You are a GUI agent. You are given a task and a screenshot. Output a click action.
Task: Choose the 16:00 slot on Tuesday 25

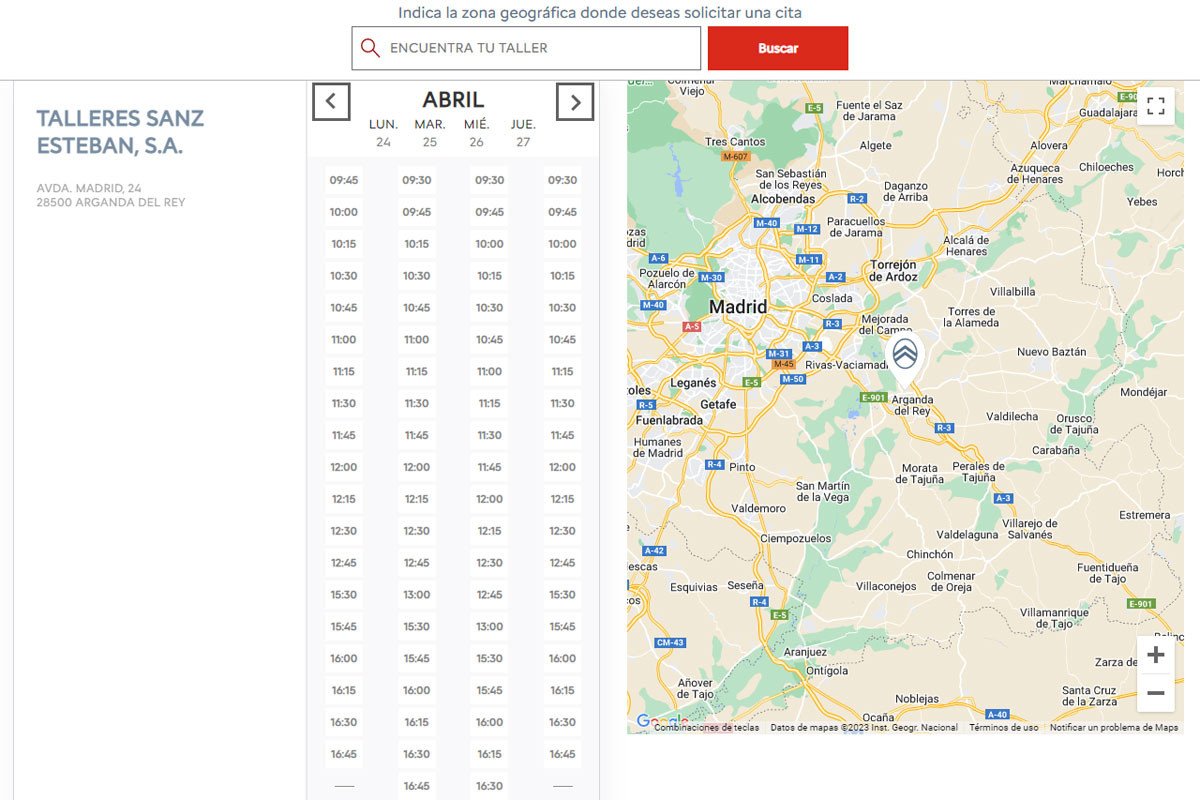[x=417, y=690]
